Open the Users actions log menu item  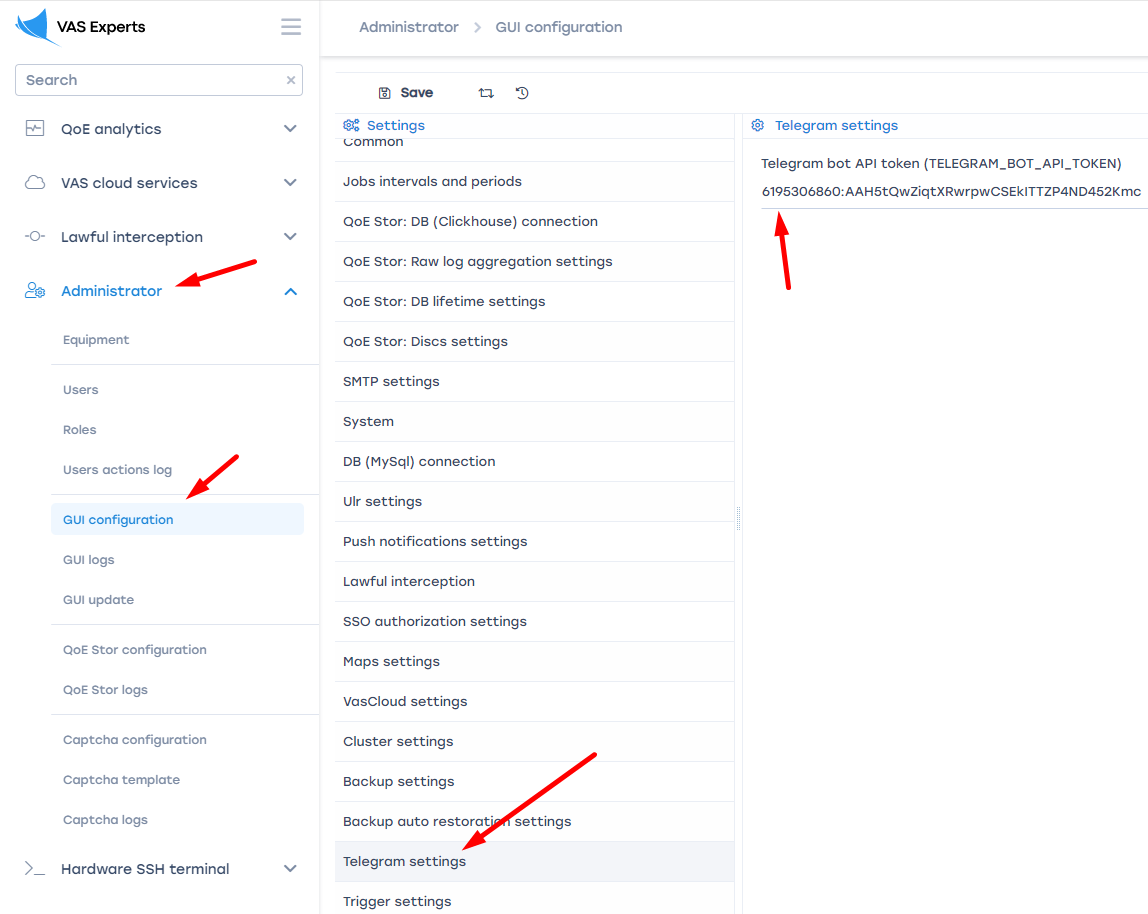pyautogui.click(x=117, y=470)
